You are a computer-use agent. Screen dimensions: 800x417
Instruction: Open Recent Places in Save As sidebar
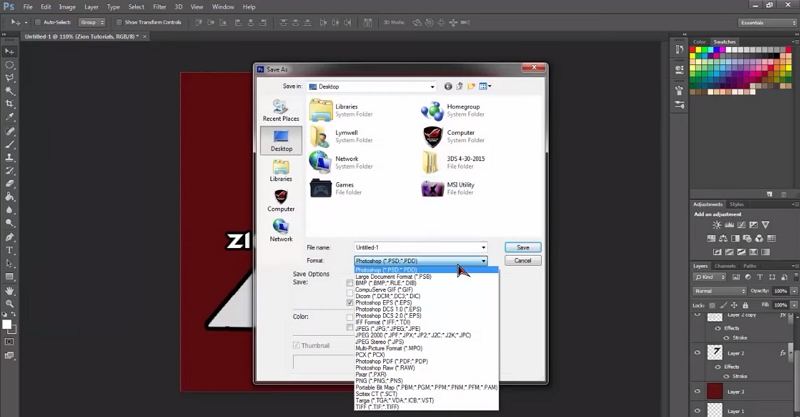281,110
